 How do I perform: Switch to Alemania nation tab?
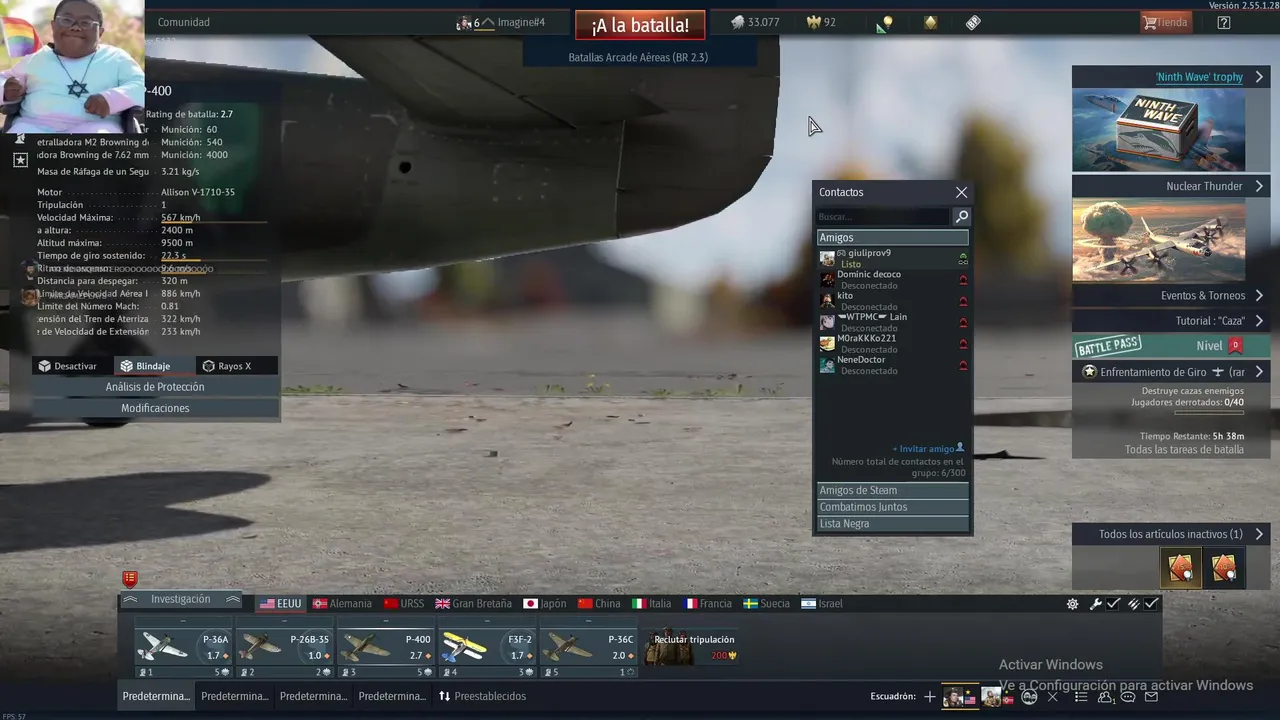click(x=342, y=604)
